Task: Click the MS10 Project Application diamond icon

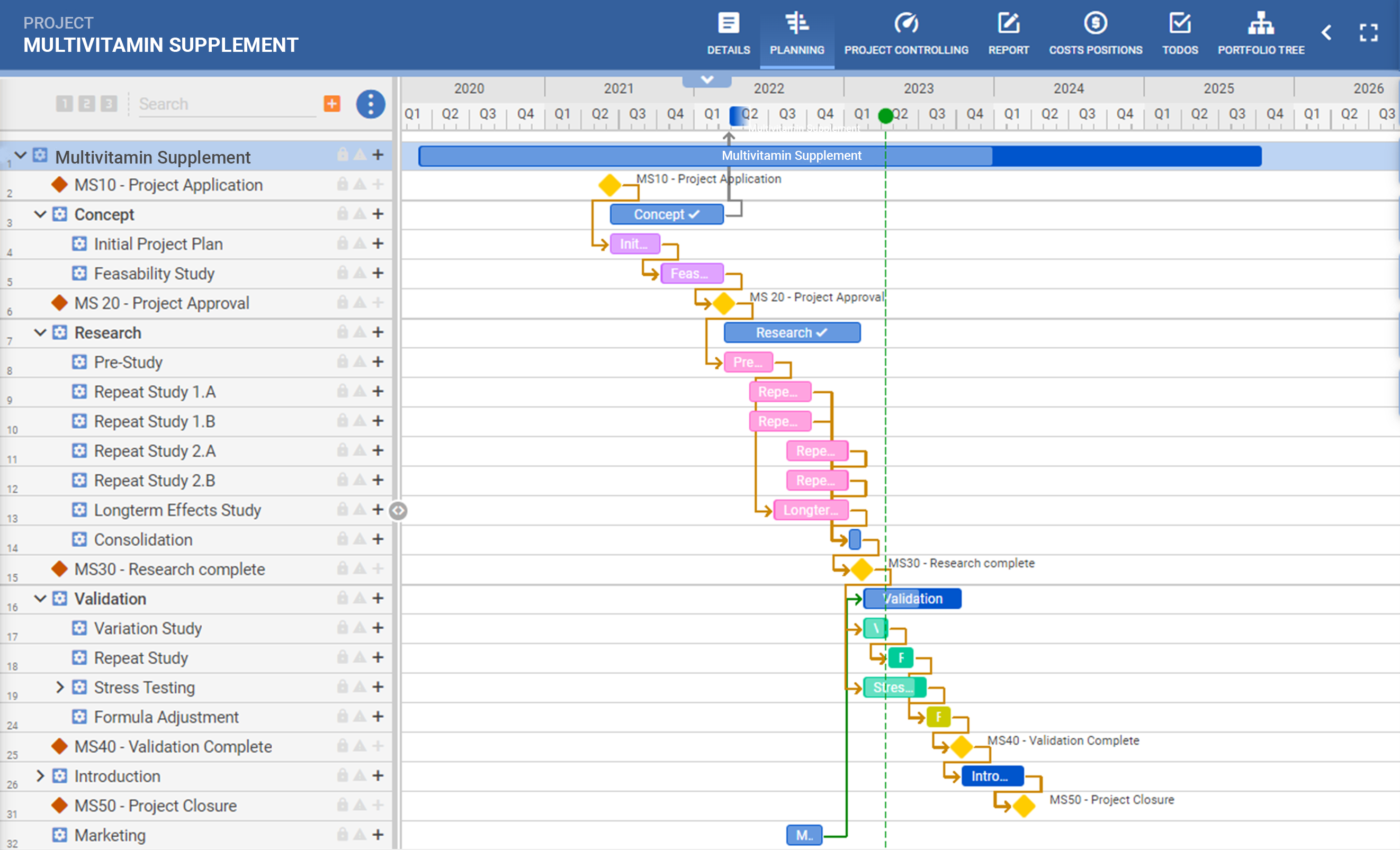Action: (60, 185)
